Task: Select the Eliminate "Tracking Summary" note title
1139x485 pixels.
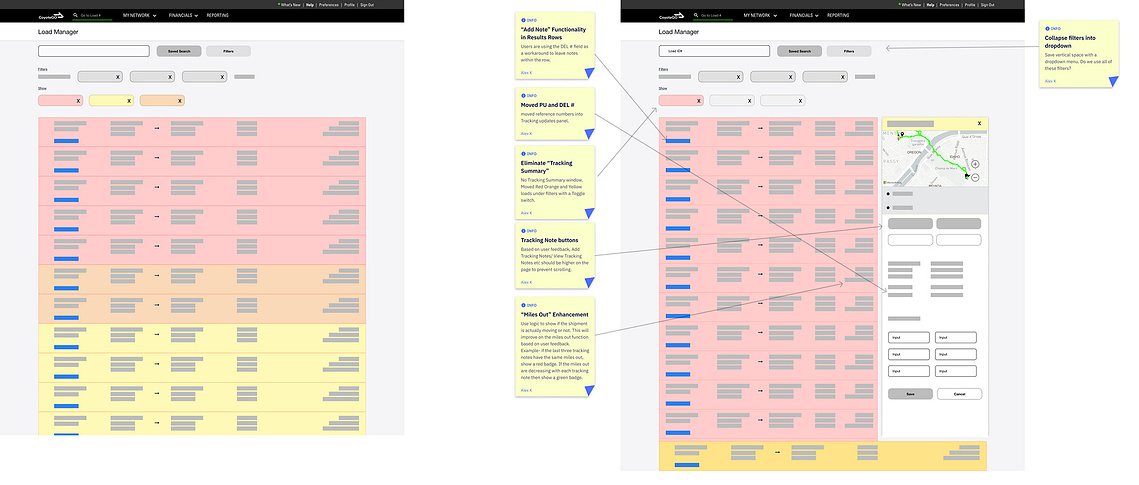Action: coord(546,167)
